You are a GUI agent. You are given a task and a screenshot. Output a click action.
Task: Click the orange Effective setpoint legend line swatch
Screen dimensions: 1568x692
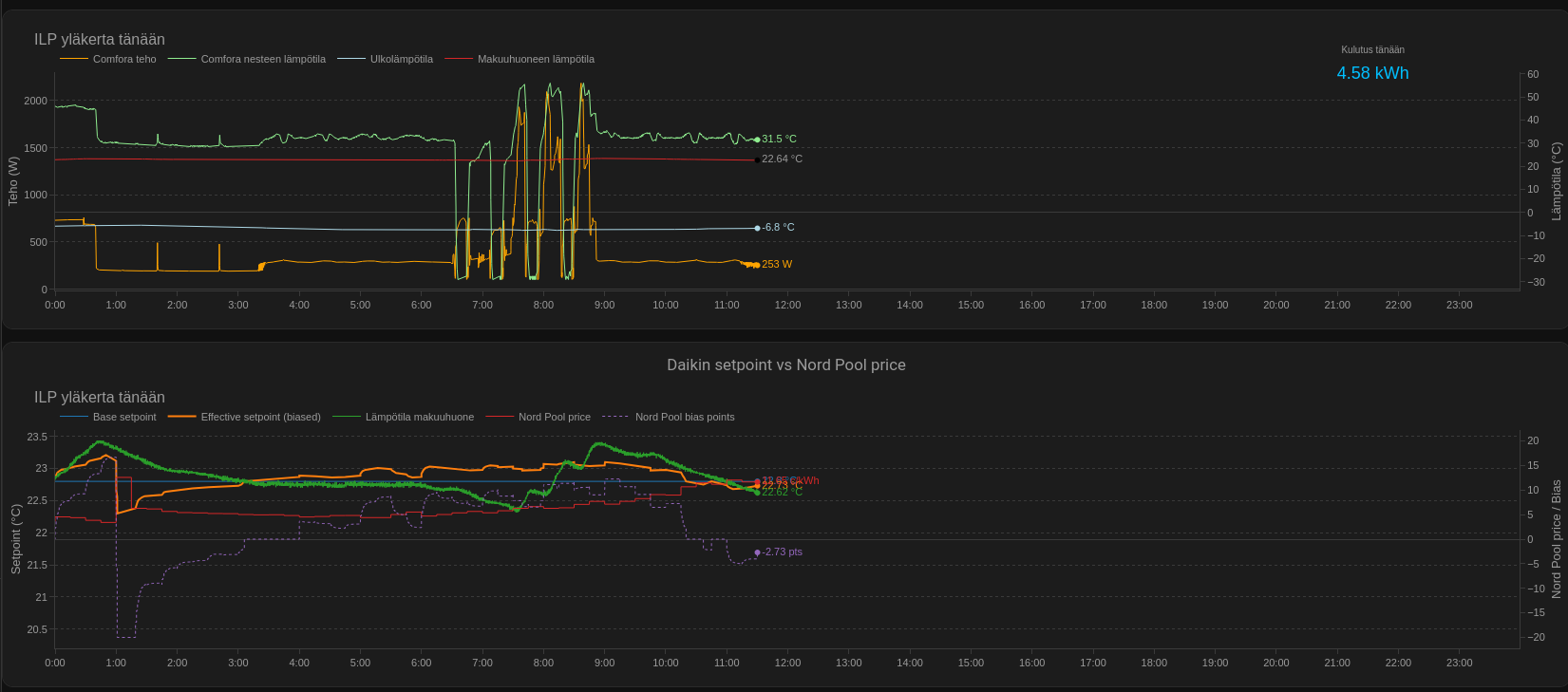point(182,417)
